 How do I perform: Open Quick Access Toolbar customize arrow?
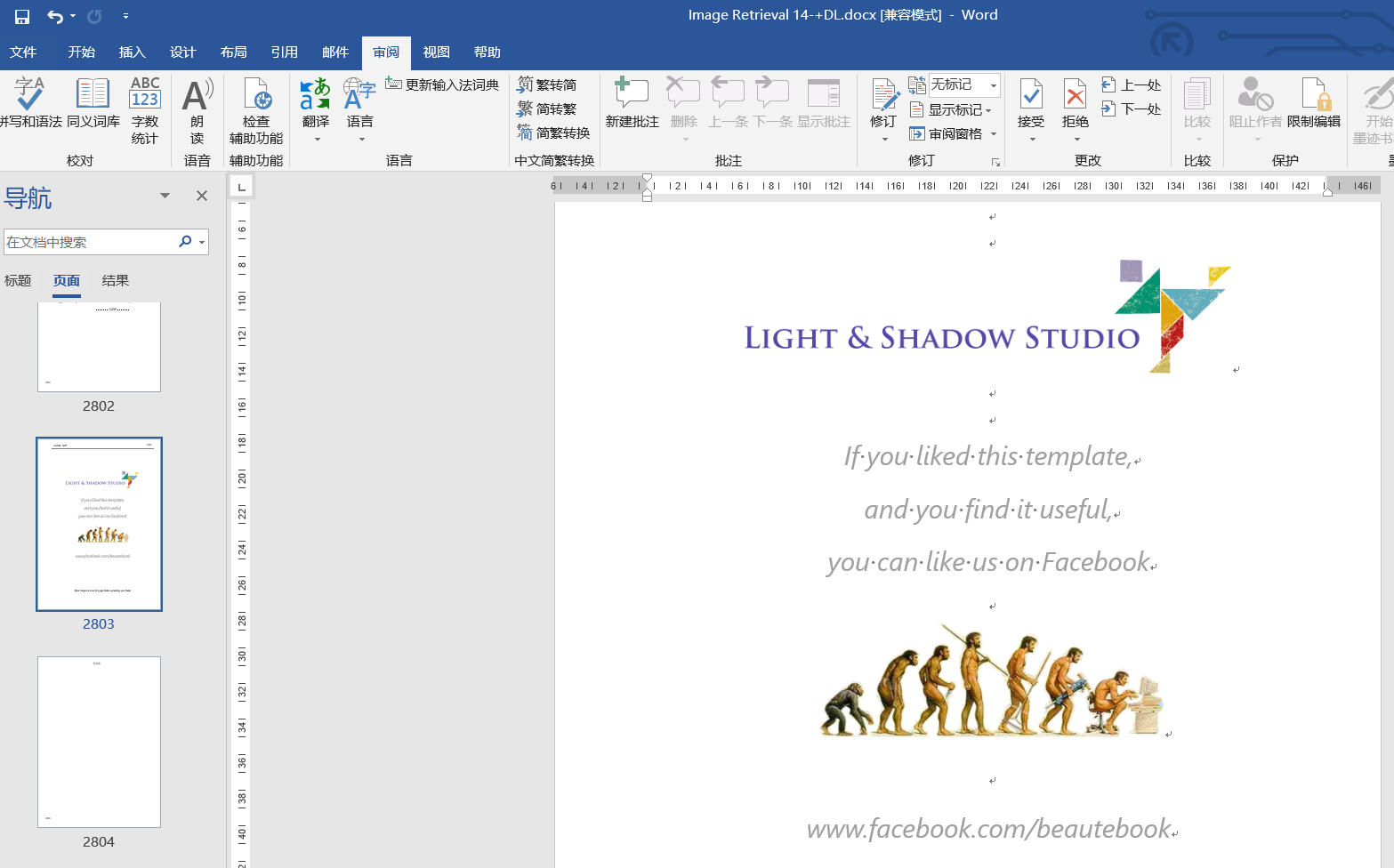(x=125, y=16)
